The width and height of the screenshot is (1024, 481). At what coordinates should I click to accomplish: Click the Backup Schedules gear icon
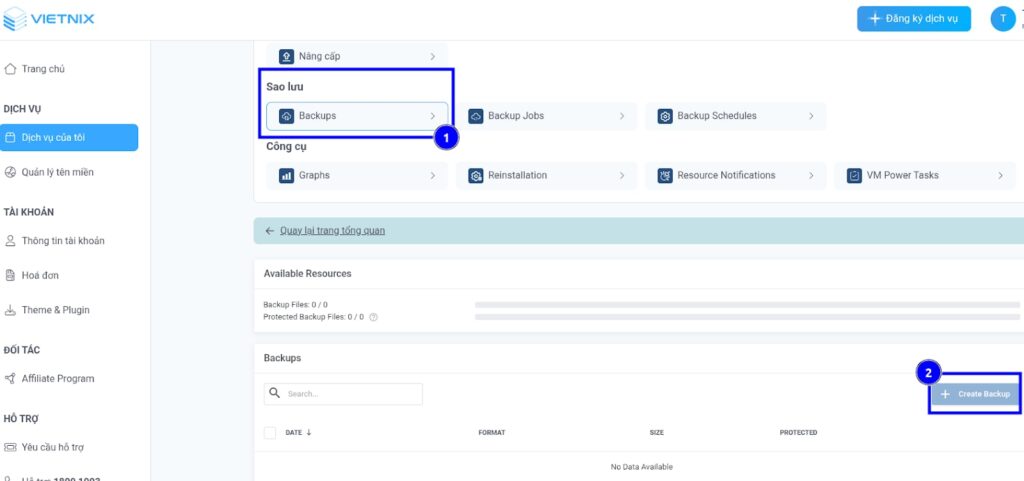point(665,116)
